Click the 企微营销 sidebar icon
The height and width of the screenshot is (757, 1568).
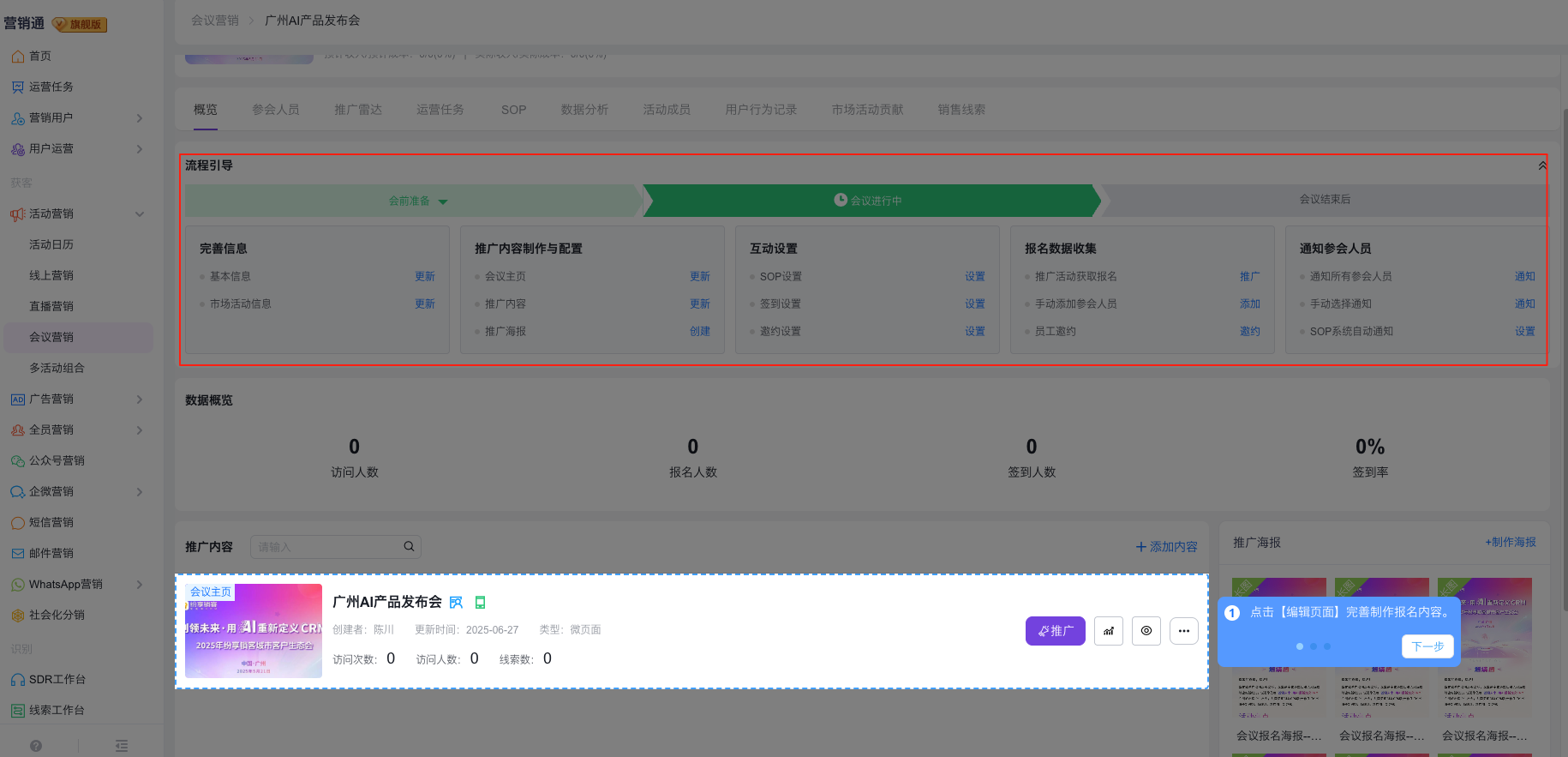pyautogui.click(x=17, y=492)
